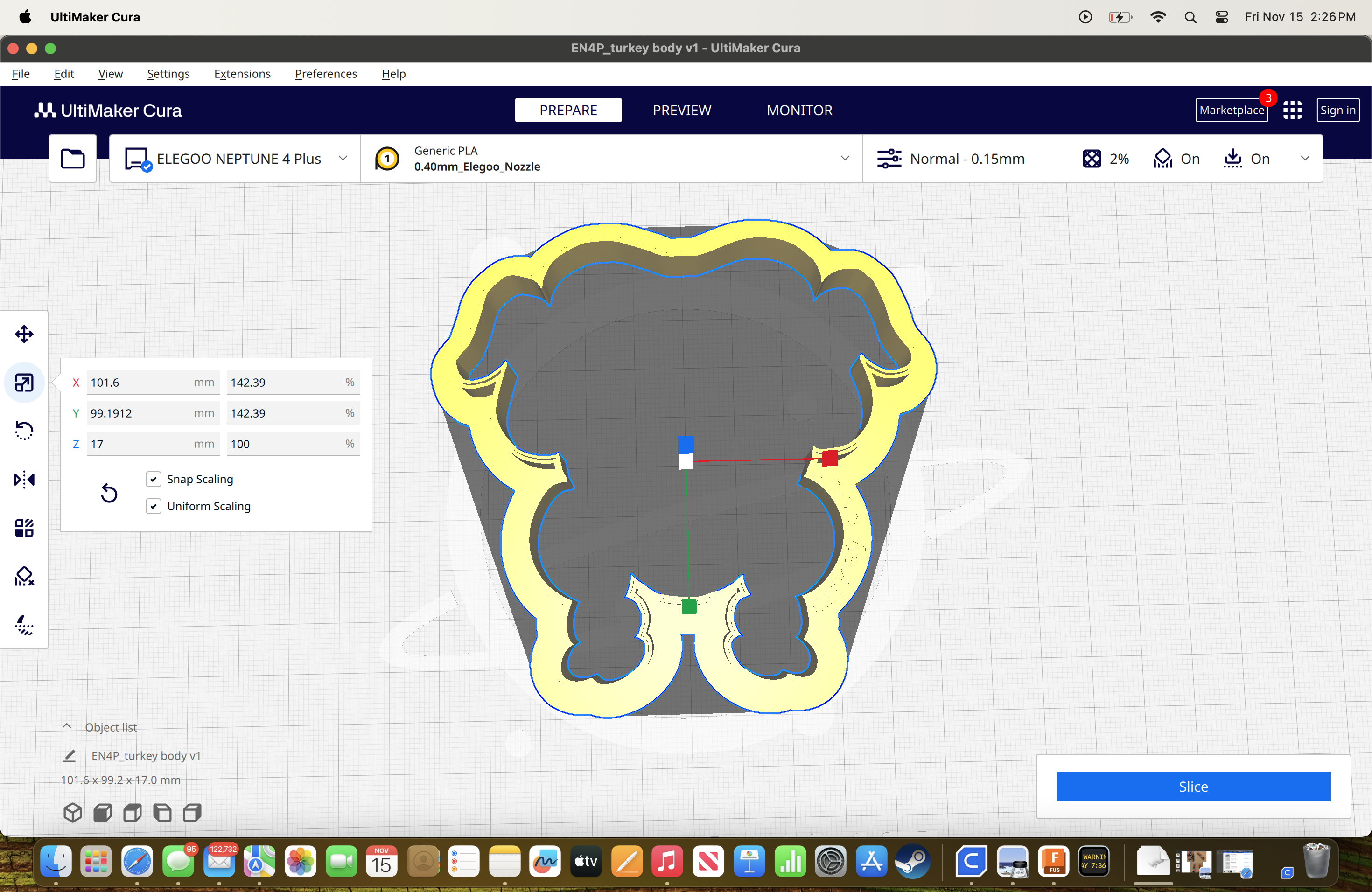Open the UltiMaker apps grid icon
Image resolution: width=1372 pixels, height=892 pixels.
point(1293,110)
